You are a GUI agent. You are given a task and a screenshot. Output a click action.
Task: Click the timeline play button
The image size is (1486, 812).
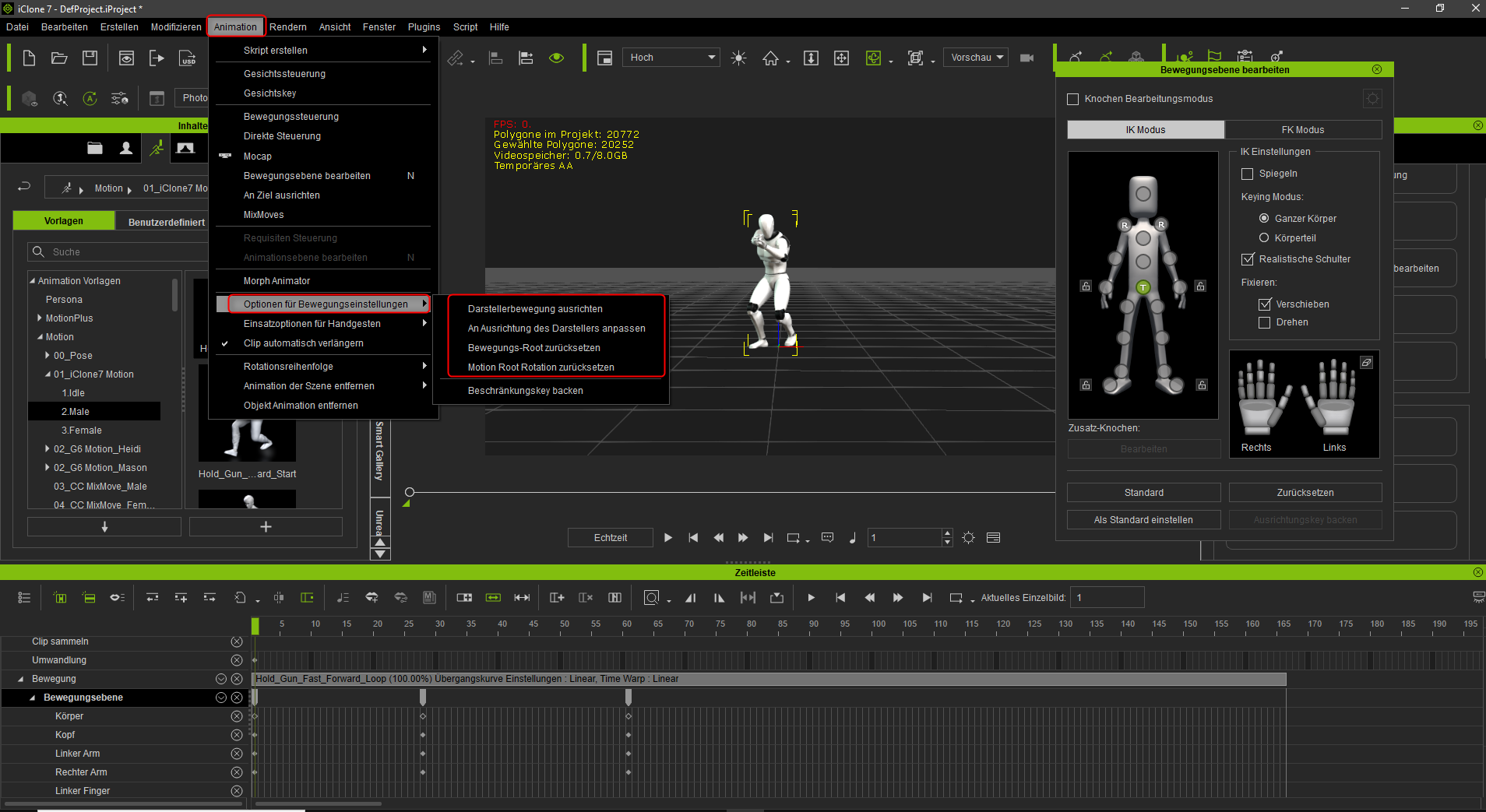click(x=811, y=598)
